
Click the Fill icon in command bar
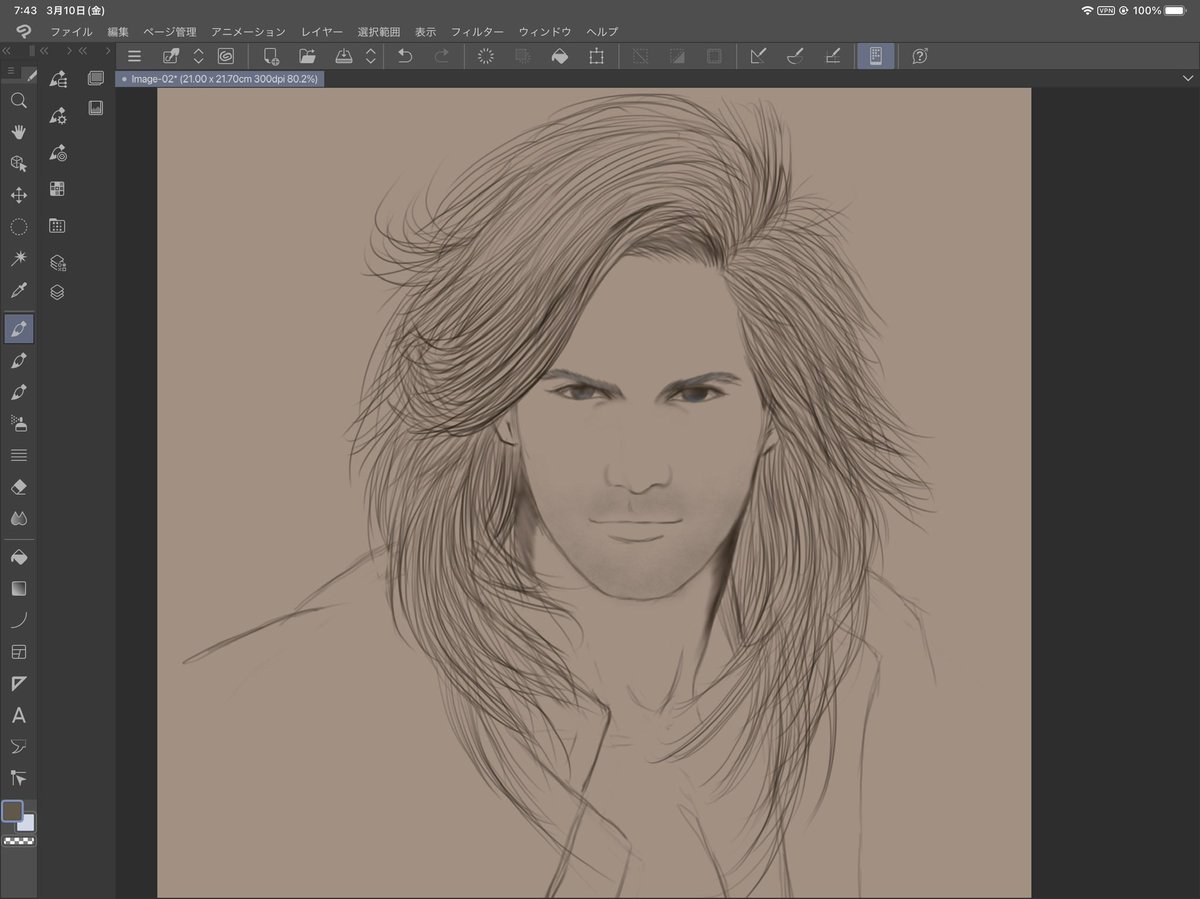point(560,56)
